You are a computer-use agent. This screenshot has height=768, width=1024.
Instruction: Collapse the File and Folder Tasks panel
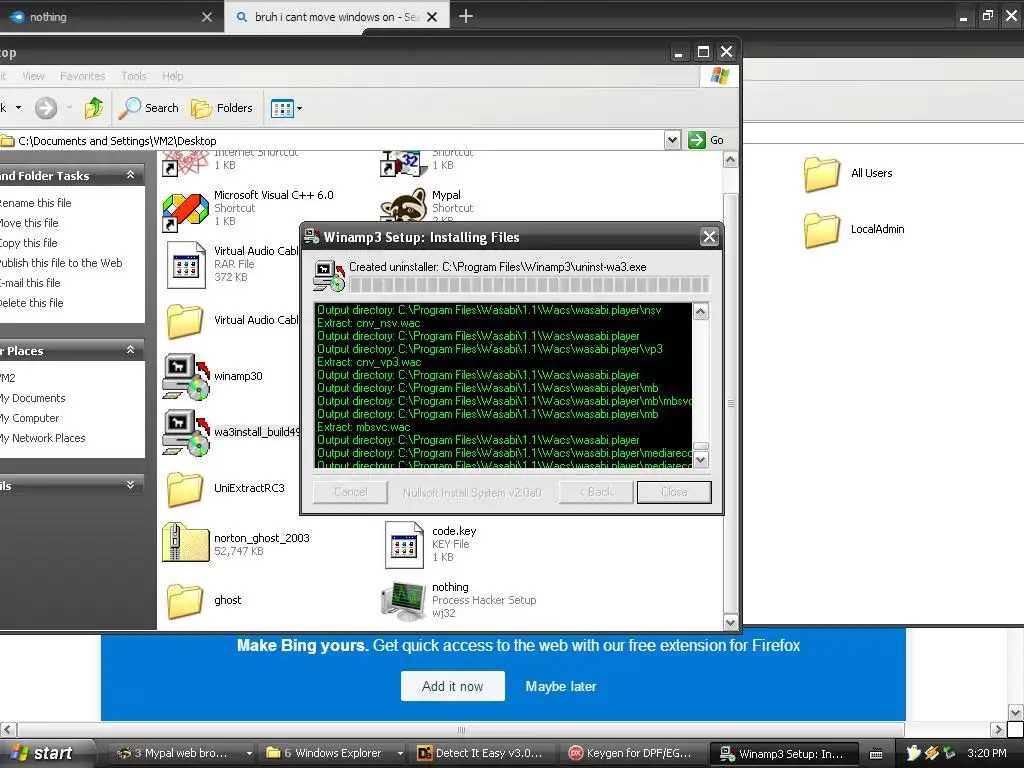[x=131, y=175]
